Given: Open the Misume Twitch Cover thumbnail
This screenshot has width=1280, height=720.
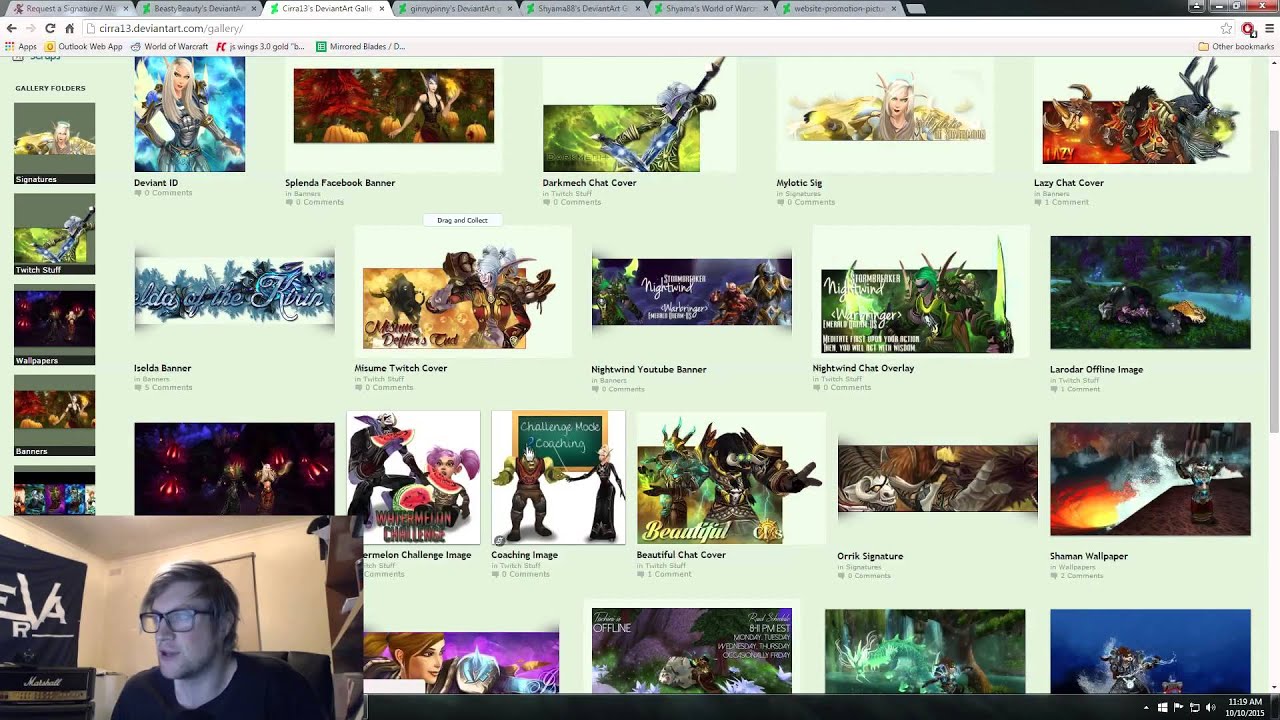Looking at the screenshot, I should pos(459,296).
